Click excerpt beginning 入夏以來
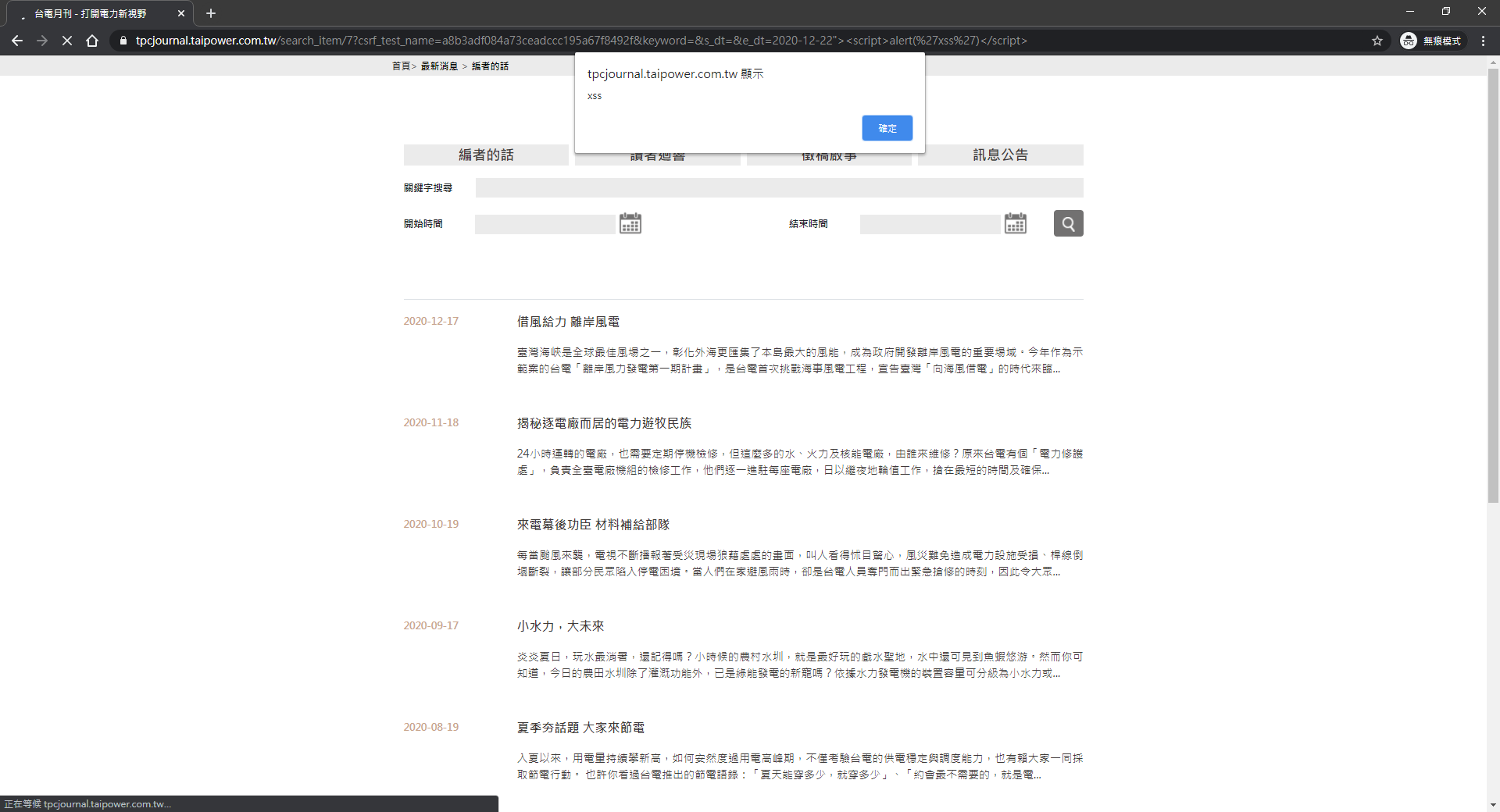 tap(799, 767)
